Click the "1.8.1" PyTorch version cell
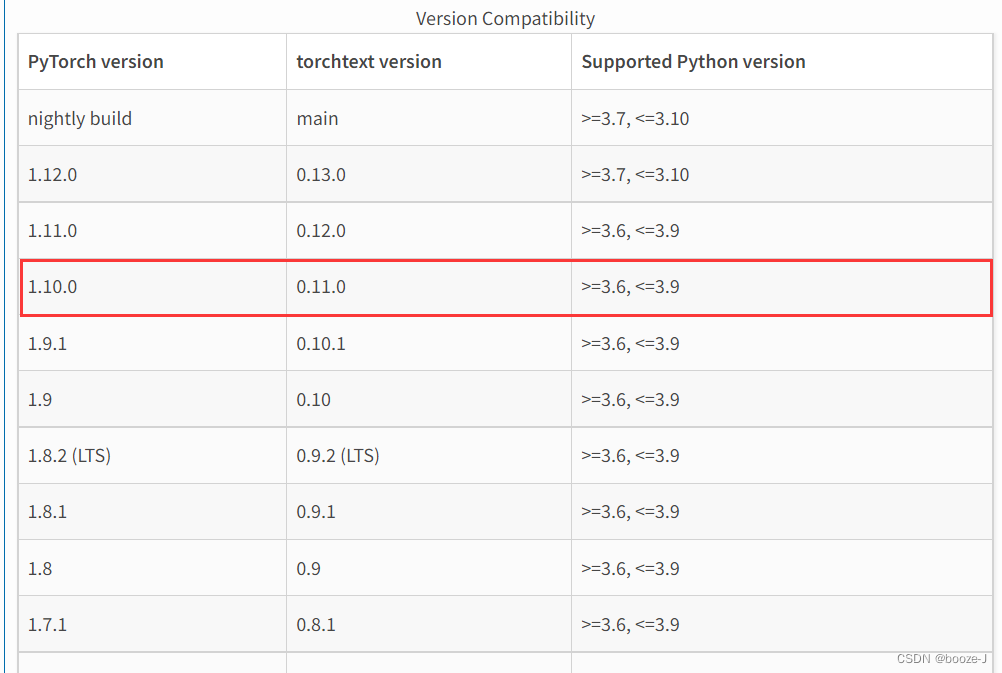The height and width of the screenshot is (673, 1002). (152, 512)
